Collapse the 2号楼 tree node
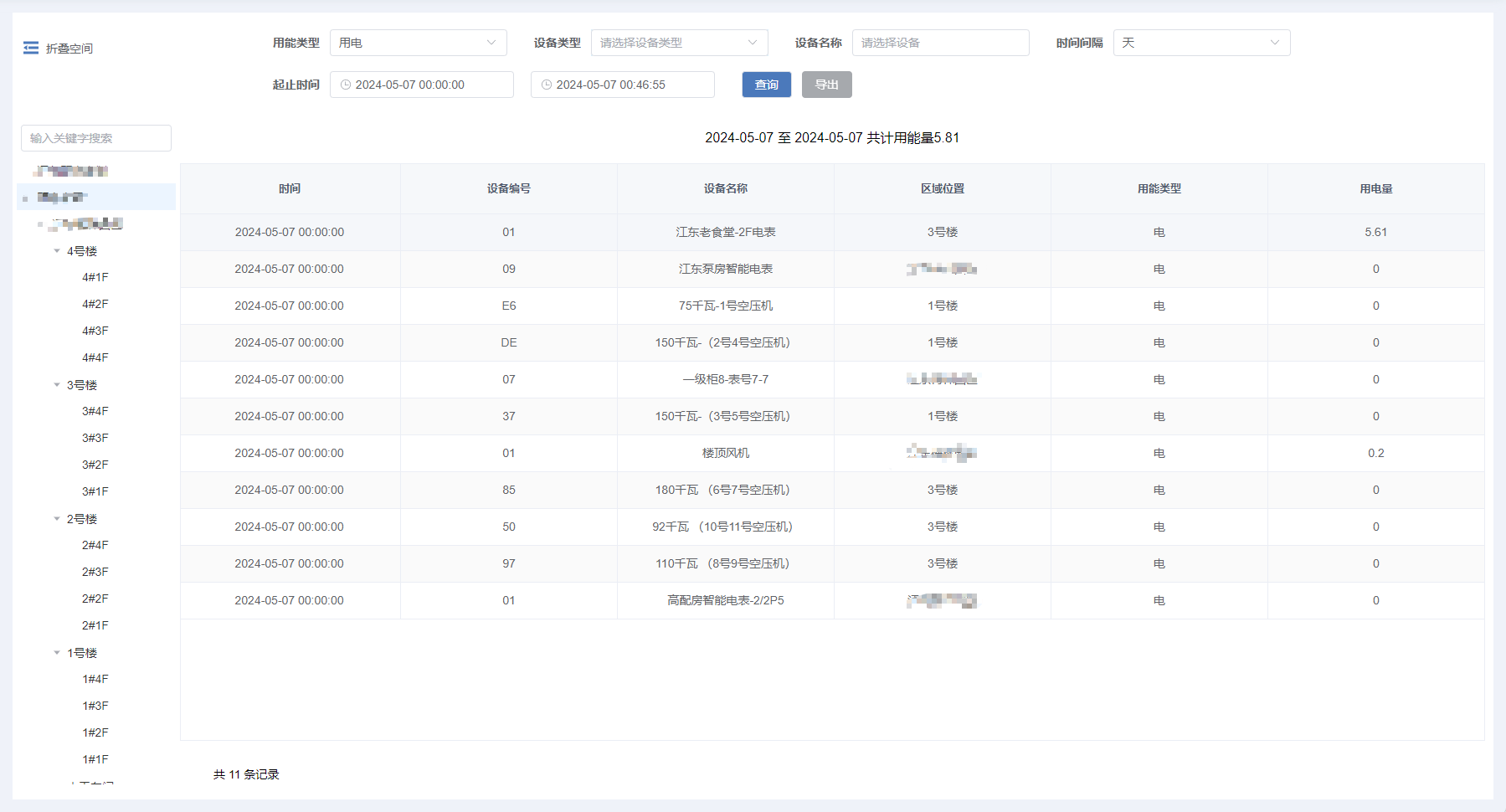Viewport: 1506px width, 812px height. (57, 519)
